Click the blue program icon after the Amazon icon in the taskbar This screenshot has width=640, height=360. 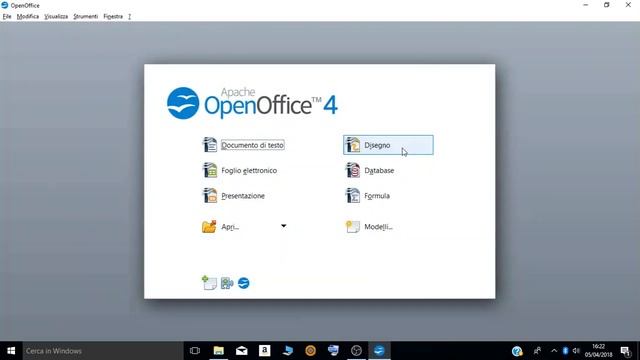tap(288, 351)
